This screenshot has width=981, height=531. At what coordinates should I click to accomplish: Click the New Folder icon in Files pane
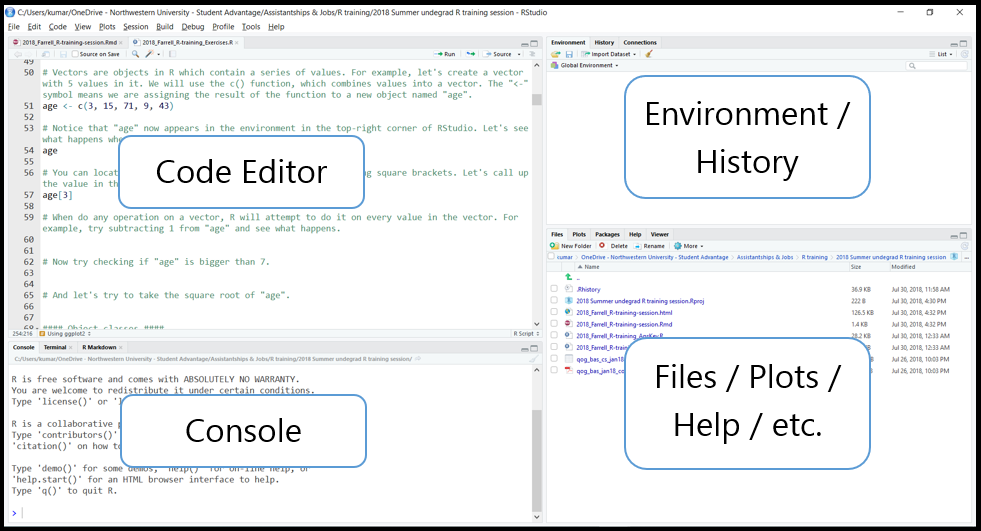click(555, 245)
